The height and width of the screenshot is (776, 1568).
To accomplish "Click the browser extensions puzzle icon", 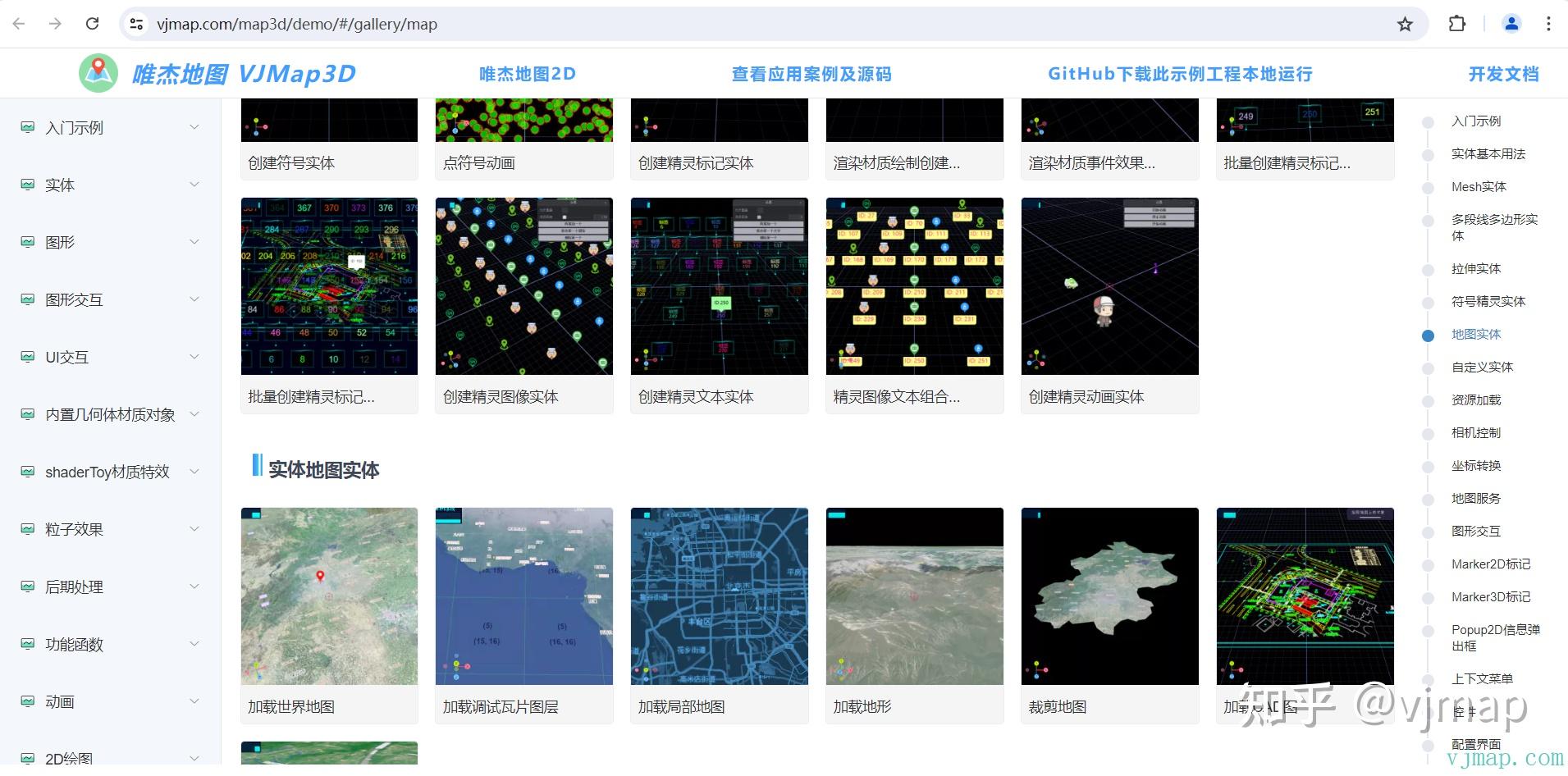I will coord(1458,24).
